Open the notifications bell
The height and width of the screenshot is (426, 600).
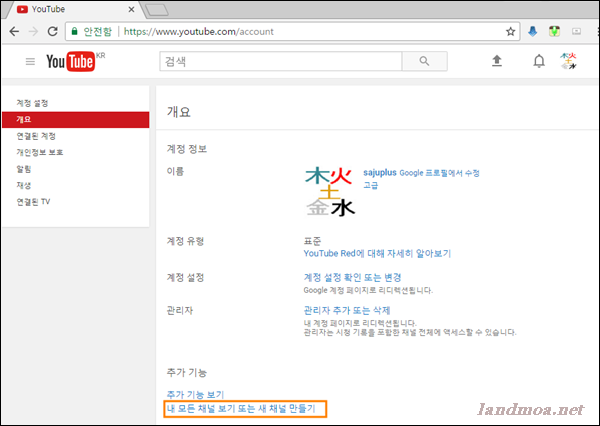pyautogui.click(x=539, y=61)
